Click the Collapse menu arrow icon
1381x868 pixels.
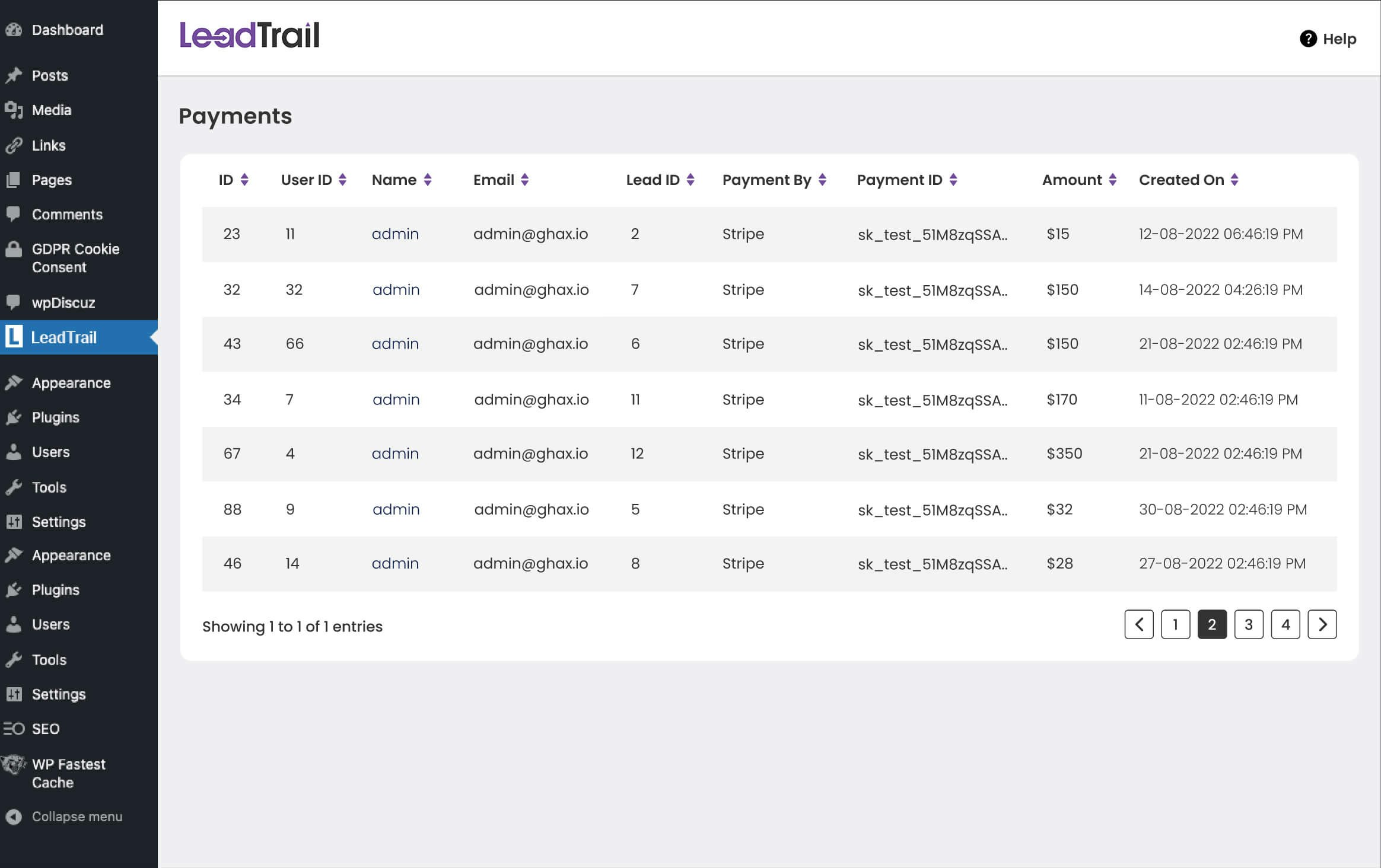(x=14, y=816)
